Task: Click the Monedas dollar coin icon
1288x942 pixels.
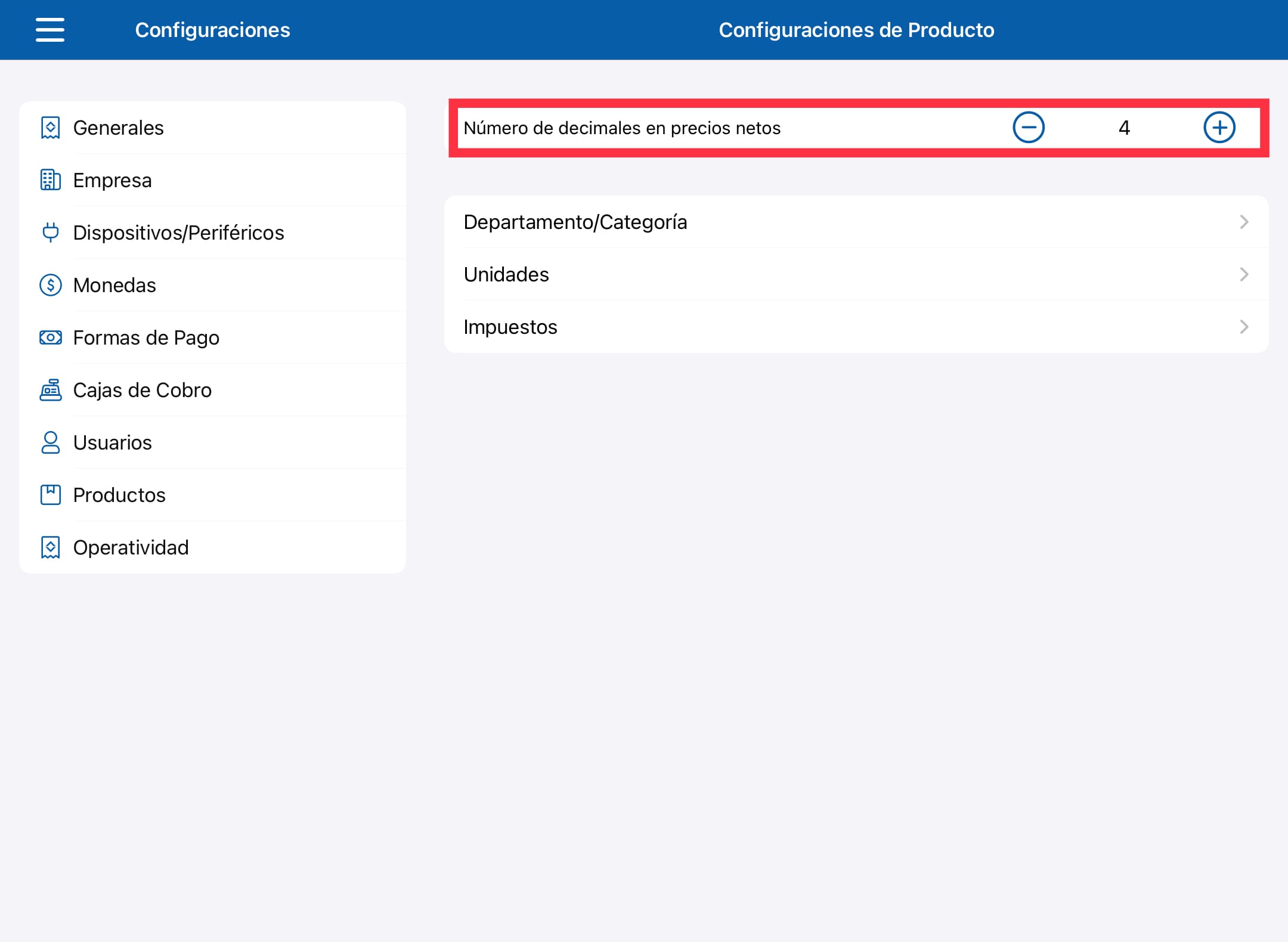Action: tap(51, 285)
